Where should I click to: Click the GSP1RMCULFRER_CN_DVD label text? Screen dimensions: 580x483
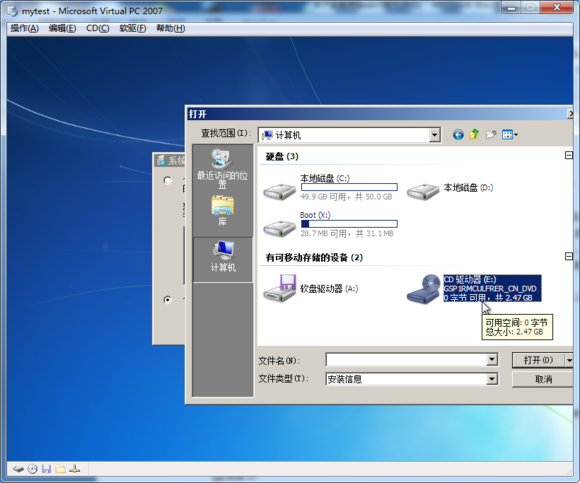[x=490, y=289]
